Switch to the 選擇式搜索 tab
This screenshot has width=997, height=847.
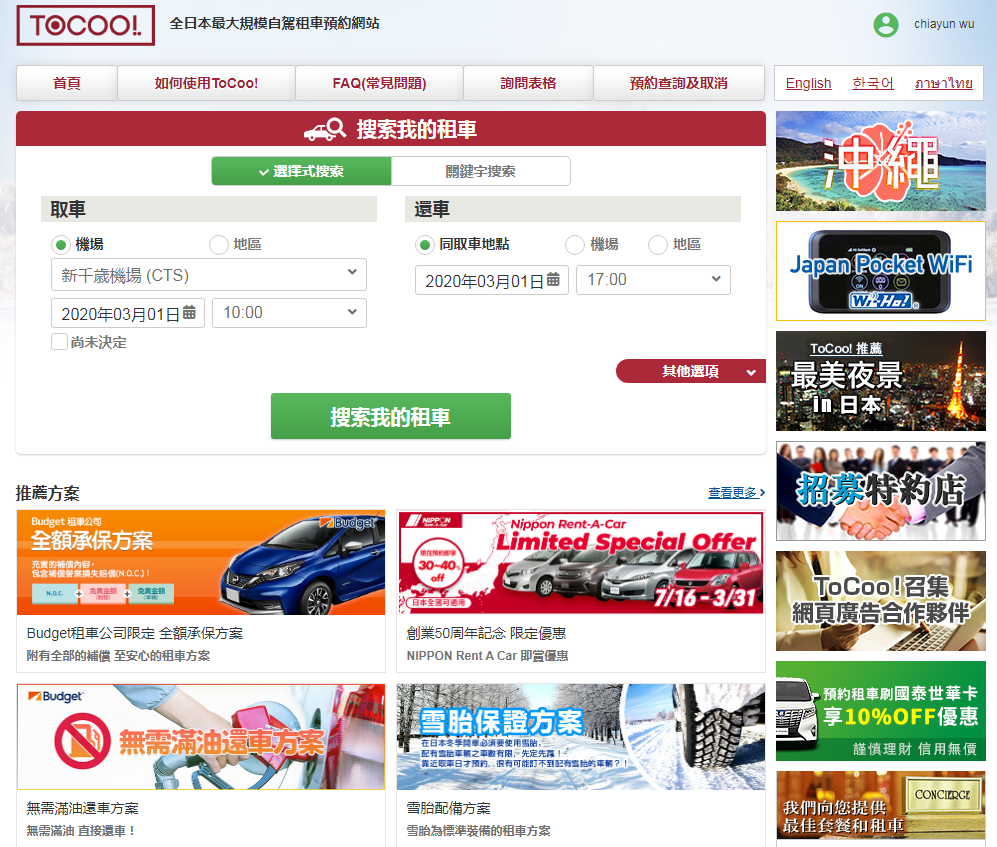[301, 171]
